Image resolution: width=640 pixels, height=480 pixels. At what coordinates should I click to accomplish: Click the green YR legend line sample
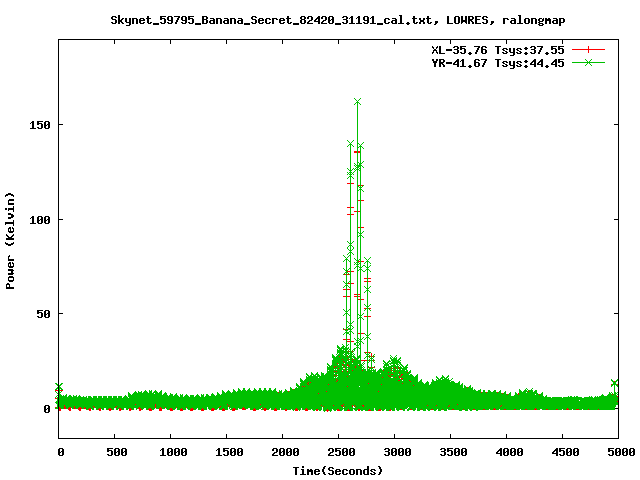click(588, 62)
